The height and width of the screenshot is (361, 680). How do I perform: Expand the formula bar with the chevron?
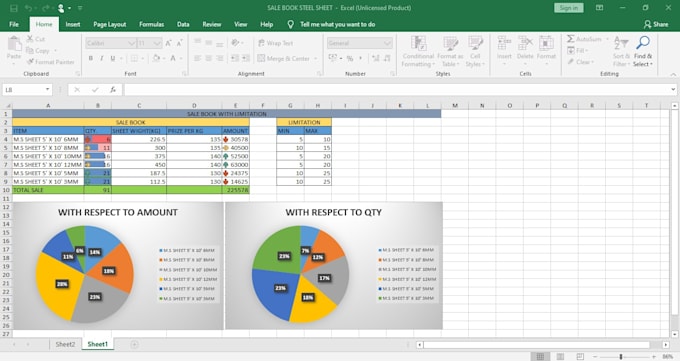673,90
